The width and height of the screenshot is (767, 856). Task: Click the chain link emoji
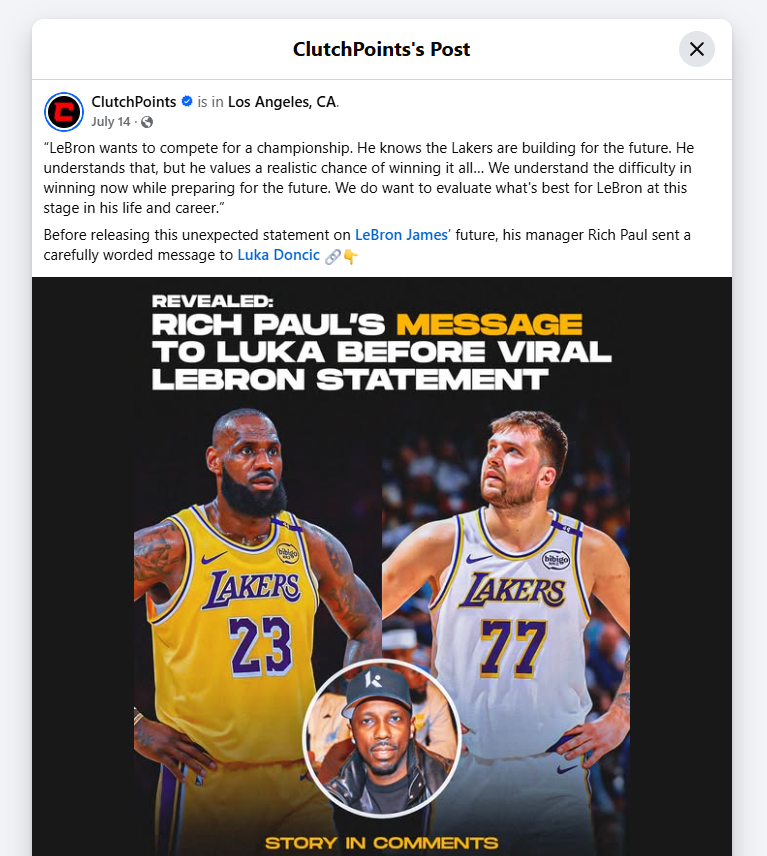click(x=332, y=257)
